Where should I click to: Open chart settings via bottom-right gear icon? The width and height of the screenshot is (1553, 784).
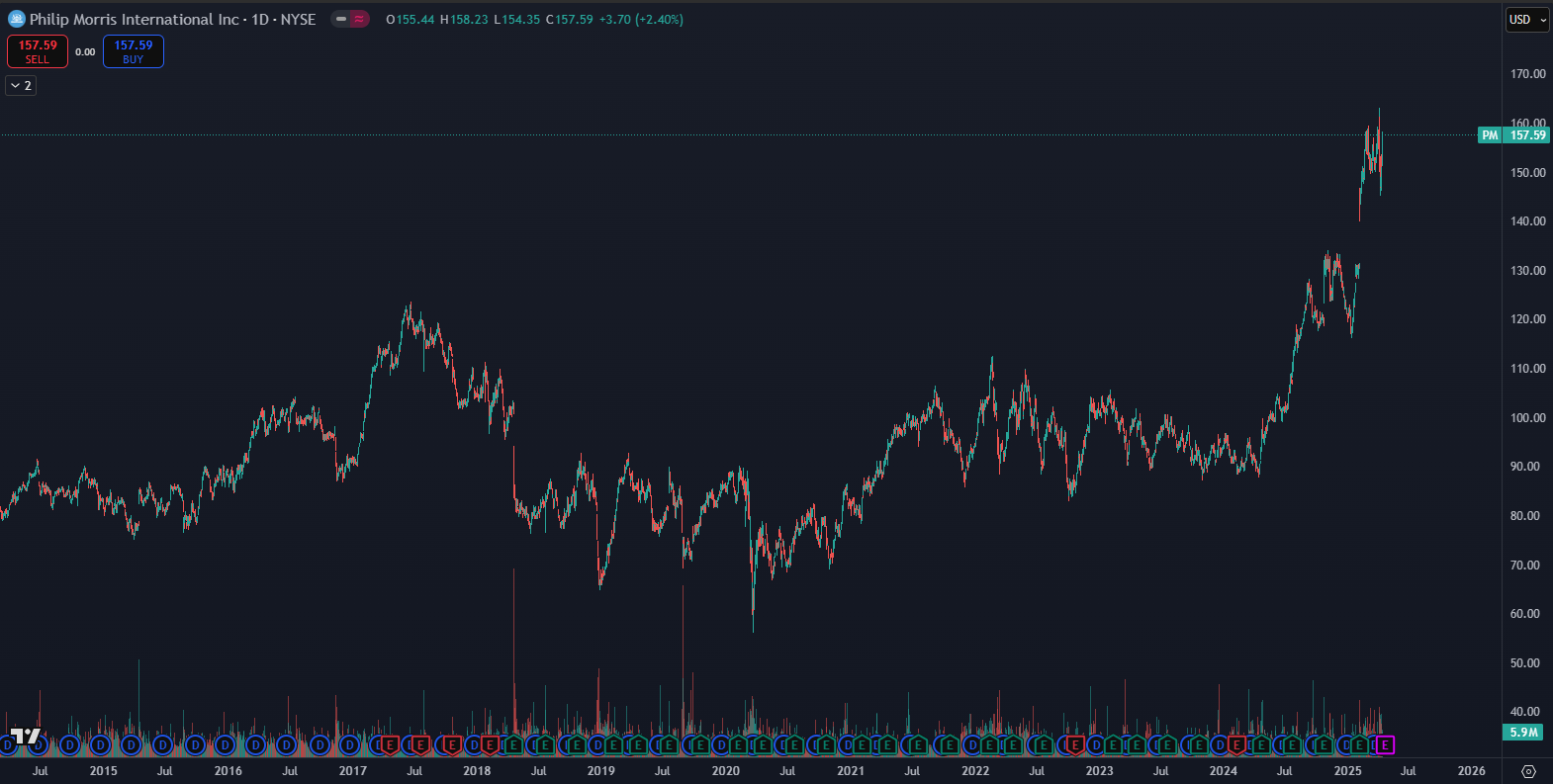1528,771
